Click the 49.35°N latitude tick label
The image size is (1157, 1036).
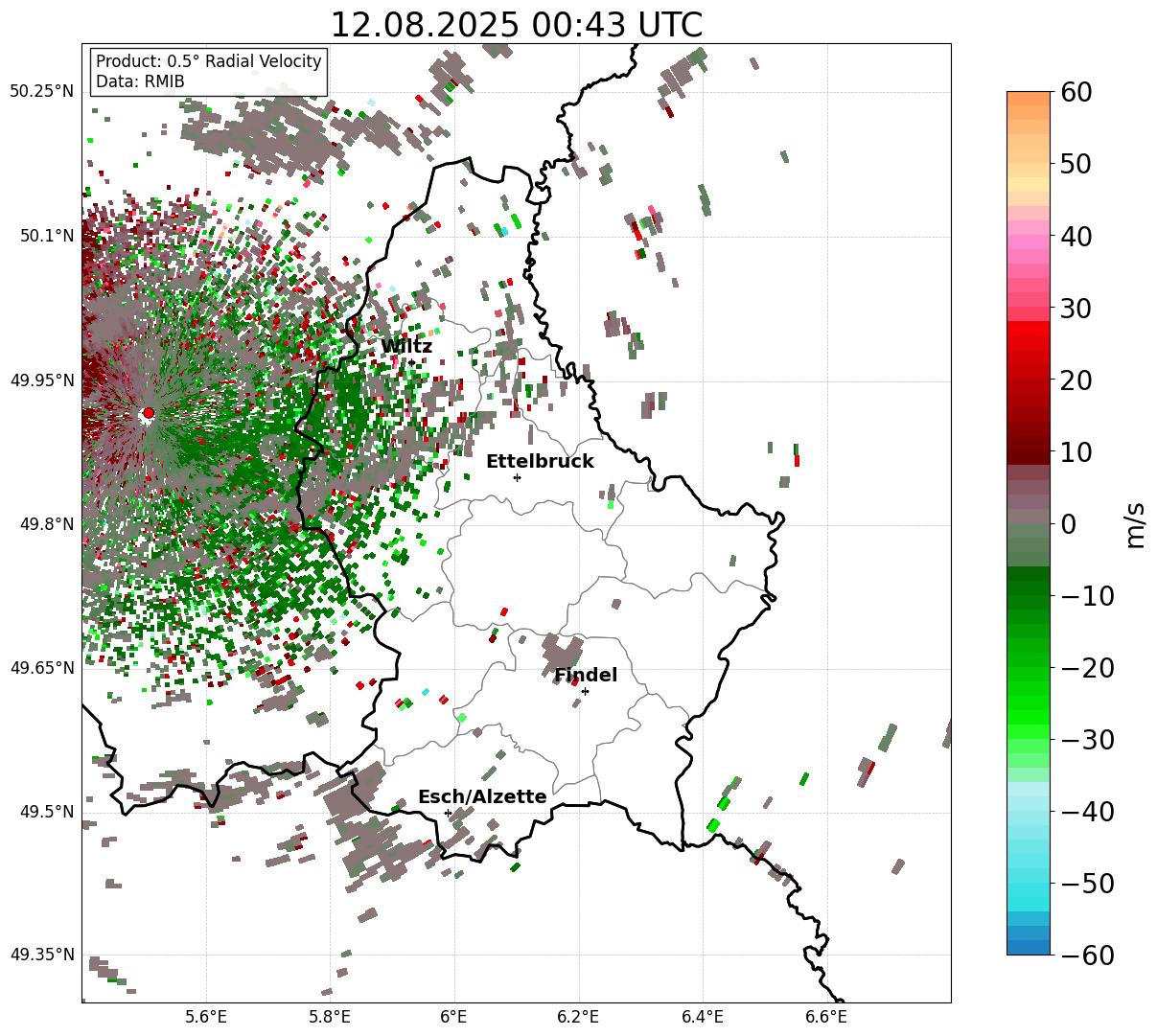click(41, 955)
